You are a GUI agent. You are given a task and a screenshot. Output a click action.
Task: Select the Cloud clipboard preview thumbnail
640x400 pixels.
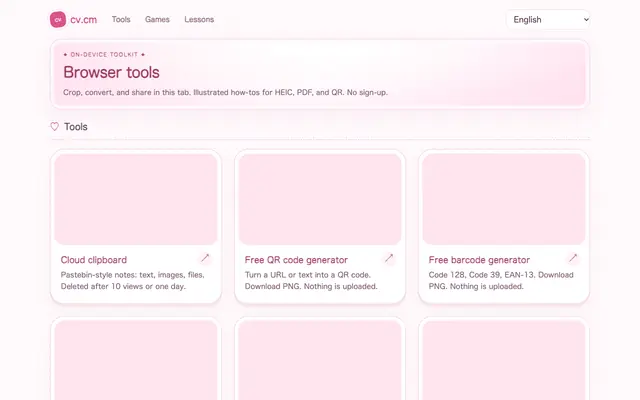[136, 199]
